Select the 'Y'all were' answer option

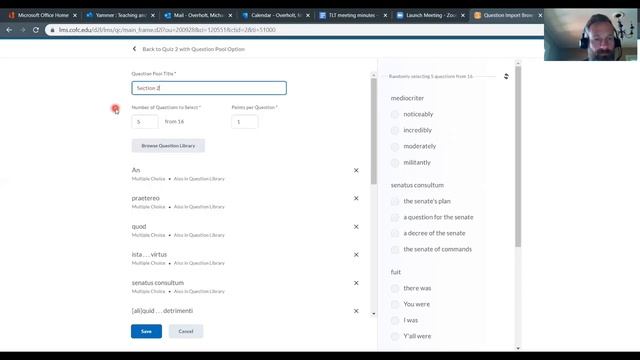395,336
